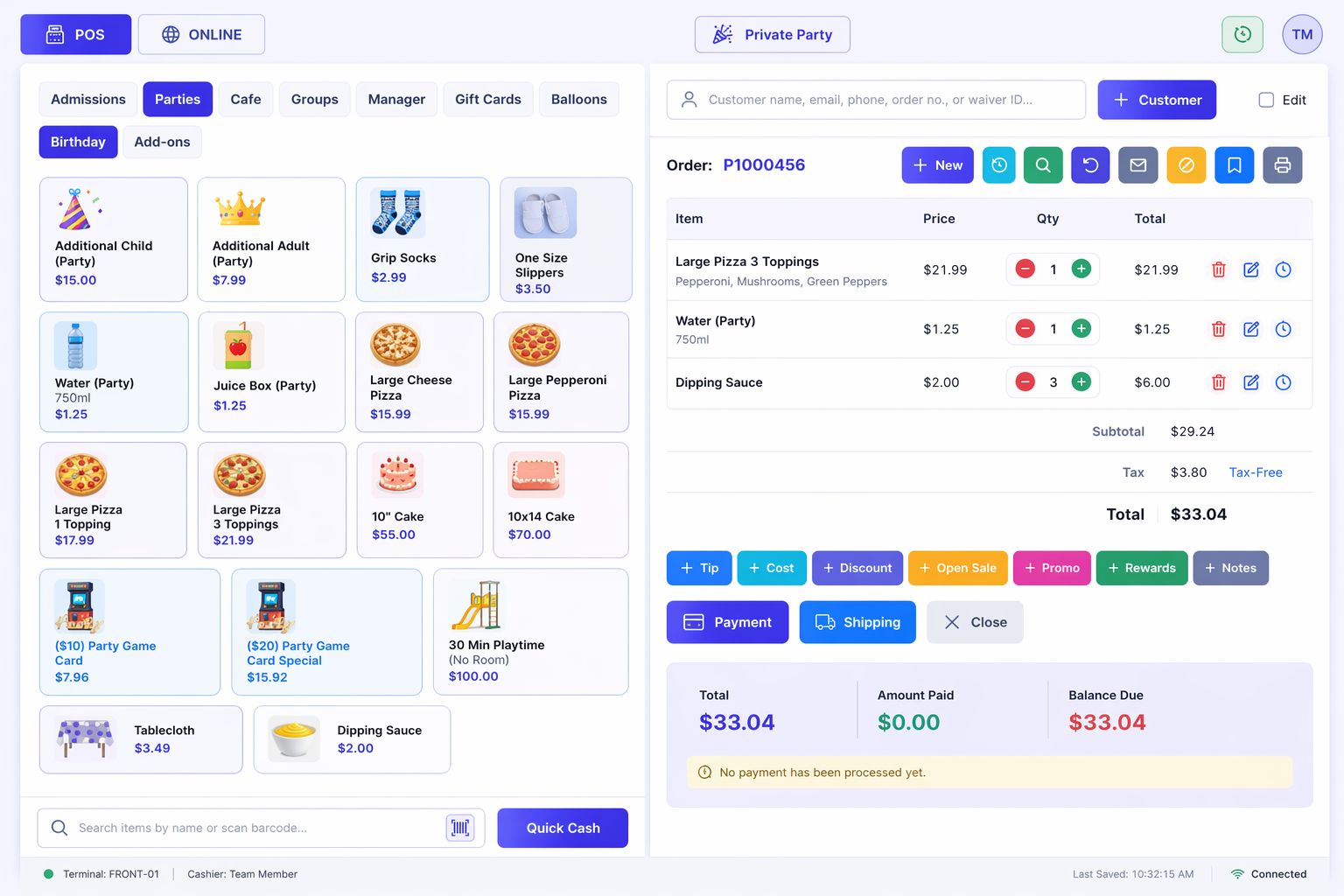The width and height of the screenshot is (1344, 896).
Task: Click the customer search input field
Action: [875, 100]
